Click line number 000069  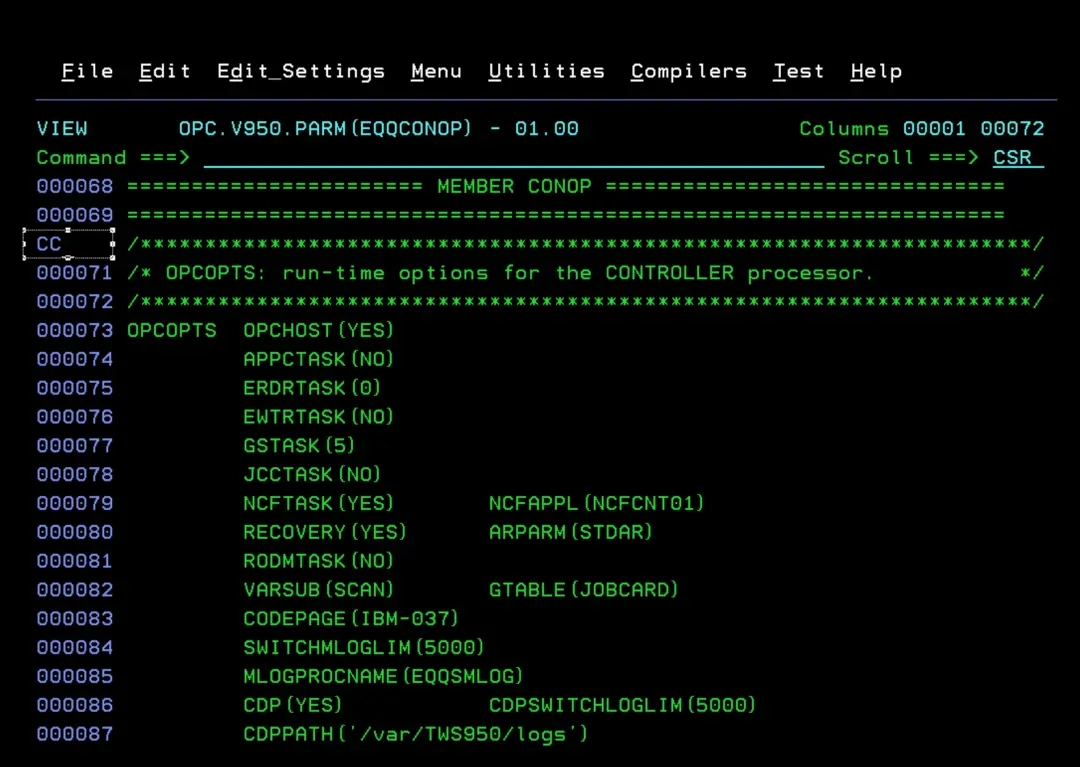pyautogui.click(x=74, y=216)
